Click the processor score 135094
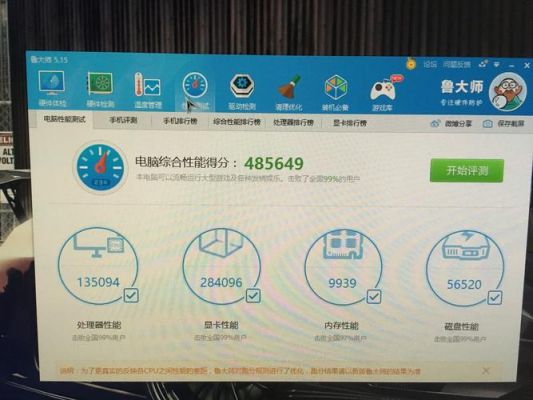 click(98, 282)
